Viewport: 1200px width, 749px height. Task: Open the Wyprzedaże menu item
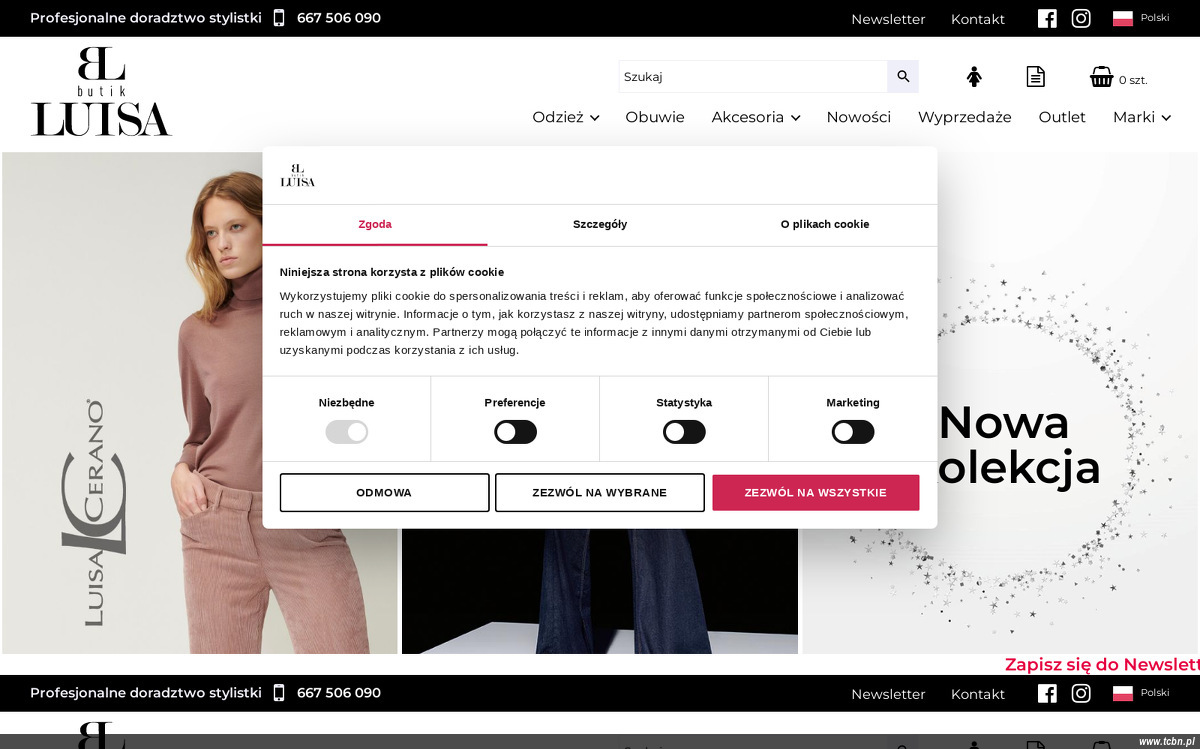(965, 117)
